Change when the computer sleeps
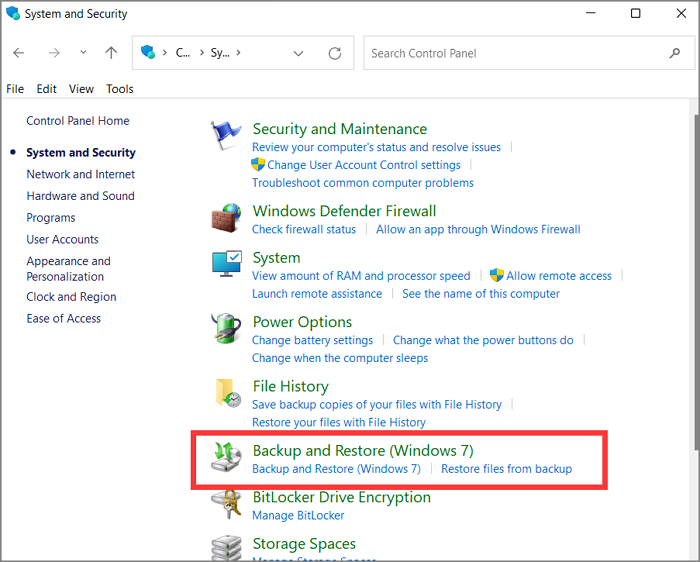The height and width of the screenshot is (562, 700). pyautogui.click(x=340, y=358)
